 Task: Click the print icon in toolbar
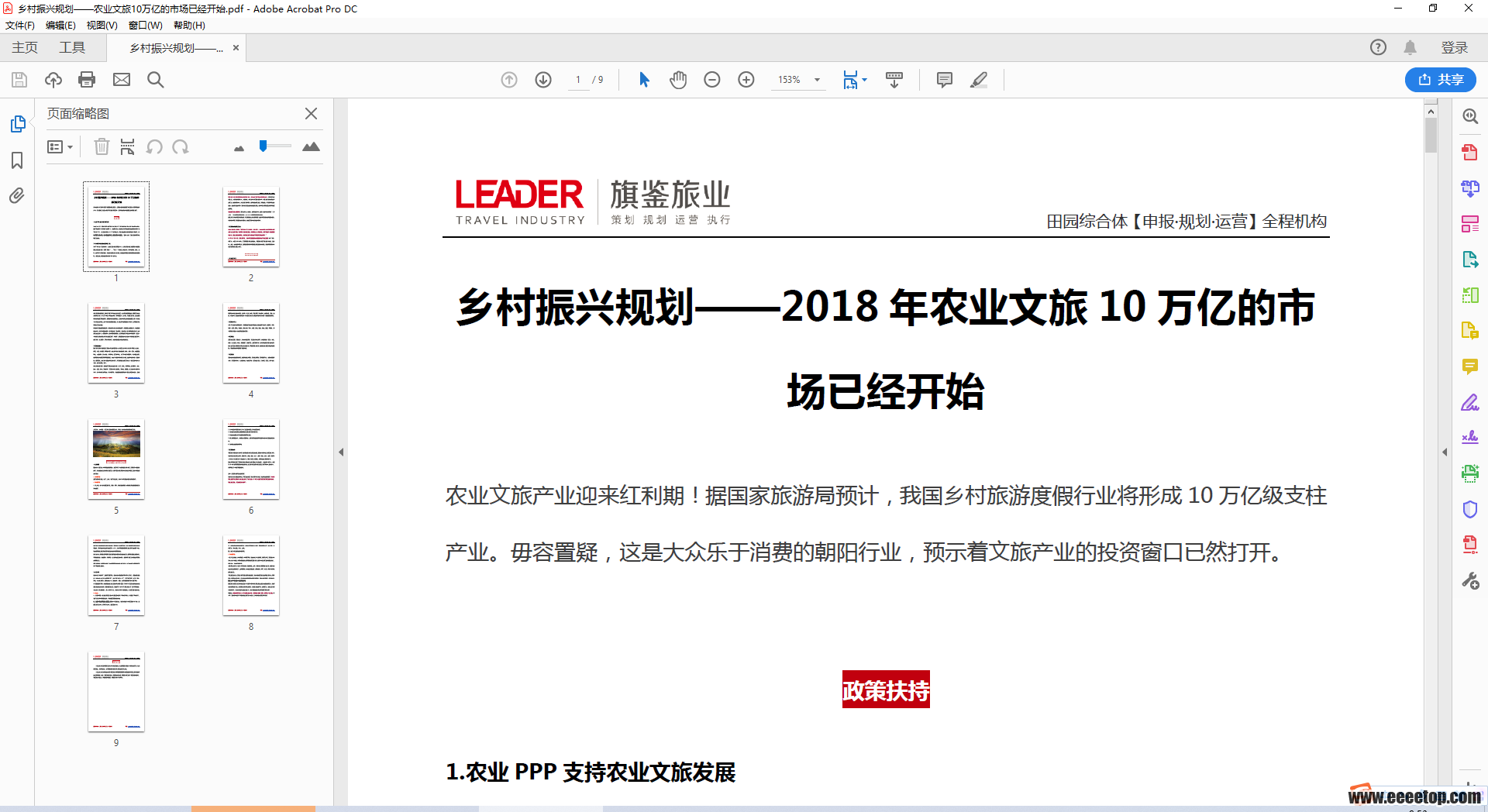87,80
